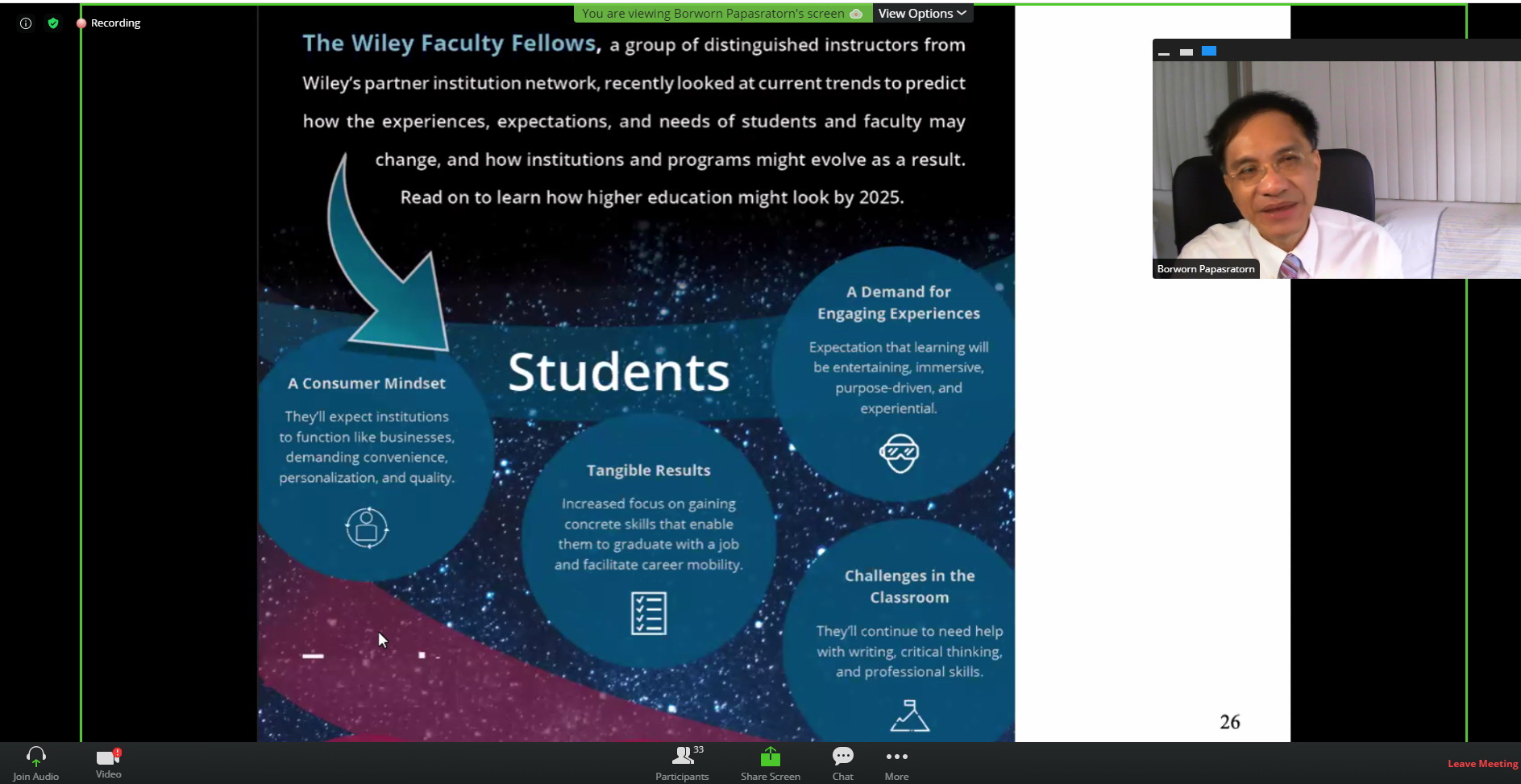Click the 'Students' heading on slide
The height and width of the screenshot is (784, 1521).
619,372
